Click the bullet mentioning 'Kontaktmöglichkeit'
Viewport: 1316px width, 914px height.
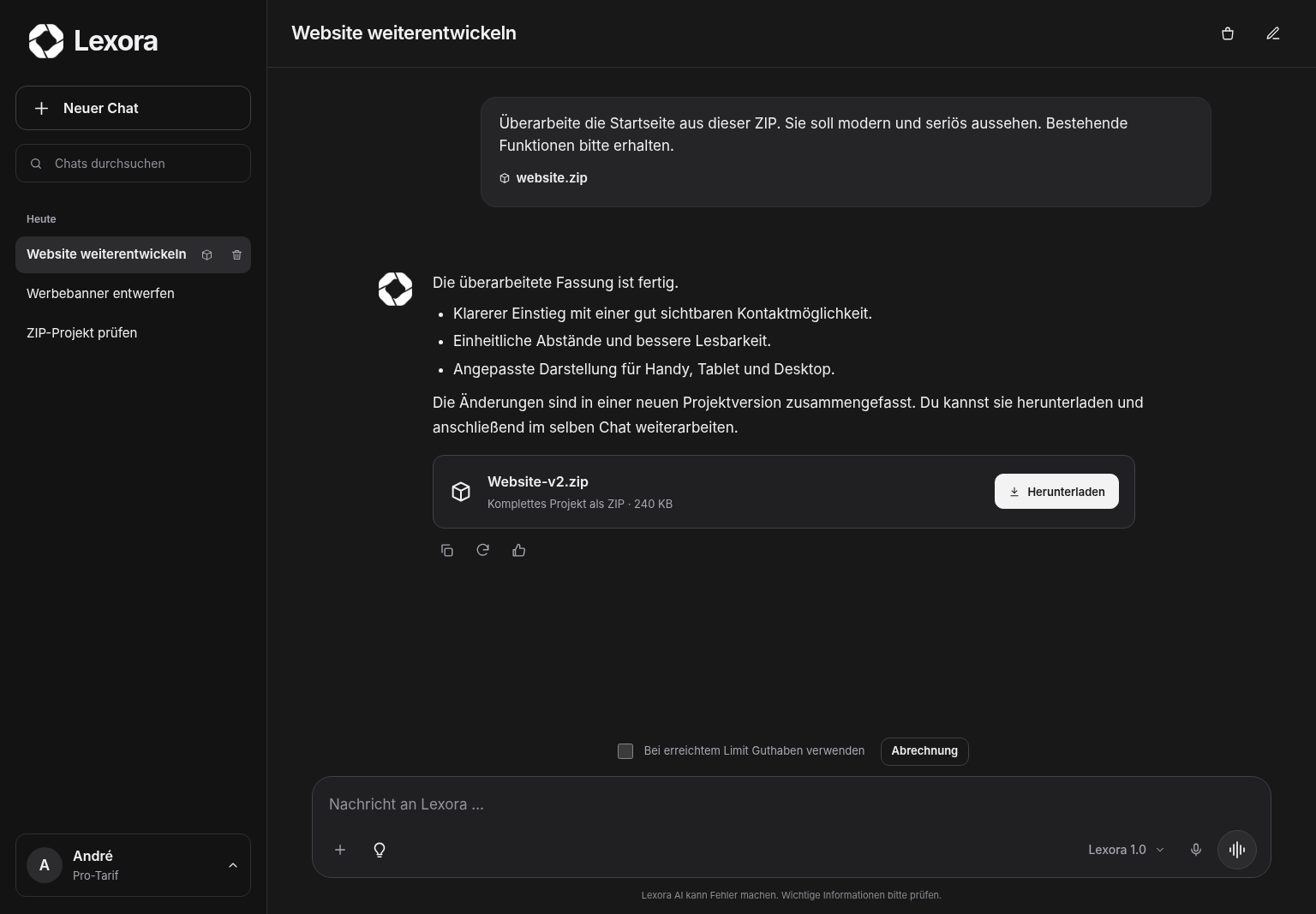pyautogui.click(x=662, y=314)
